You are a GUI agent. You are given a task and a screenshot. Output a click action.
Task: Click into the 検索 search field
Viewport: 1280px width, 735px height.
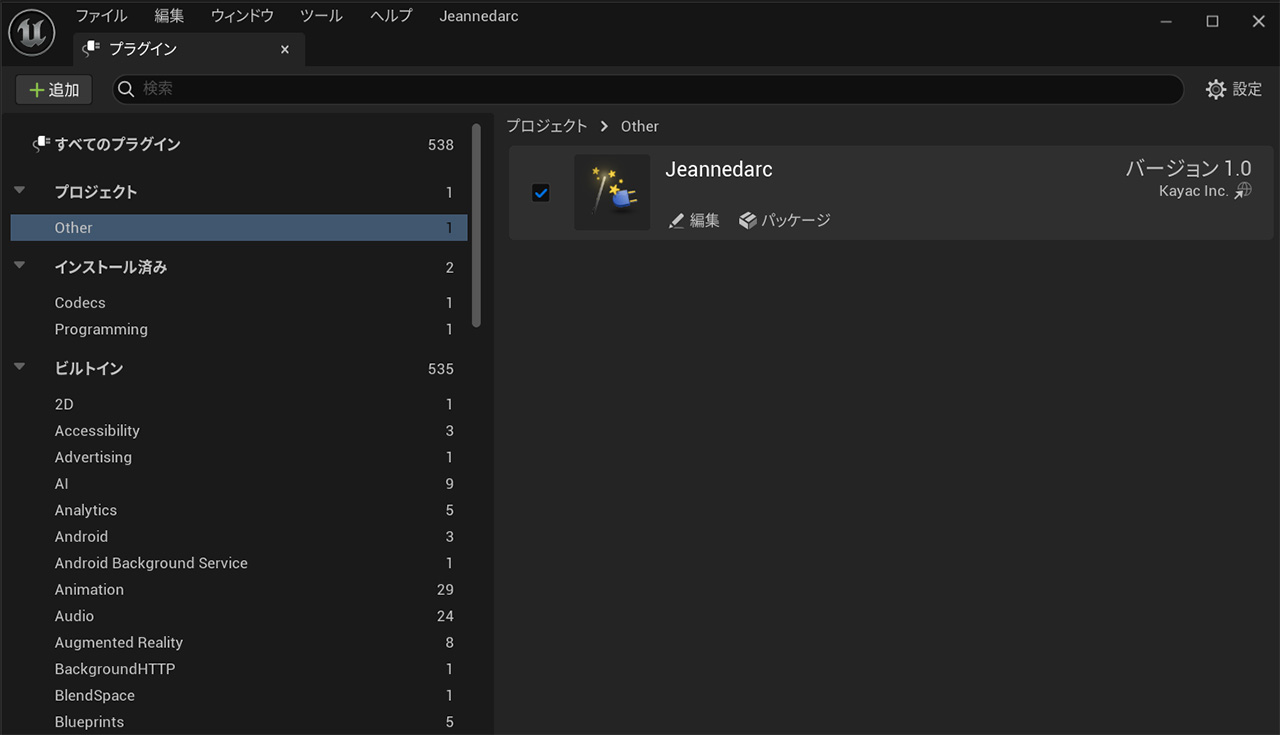click(x=650, y=89)
